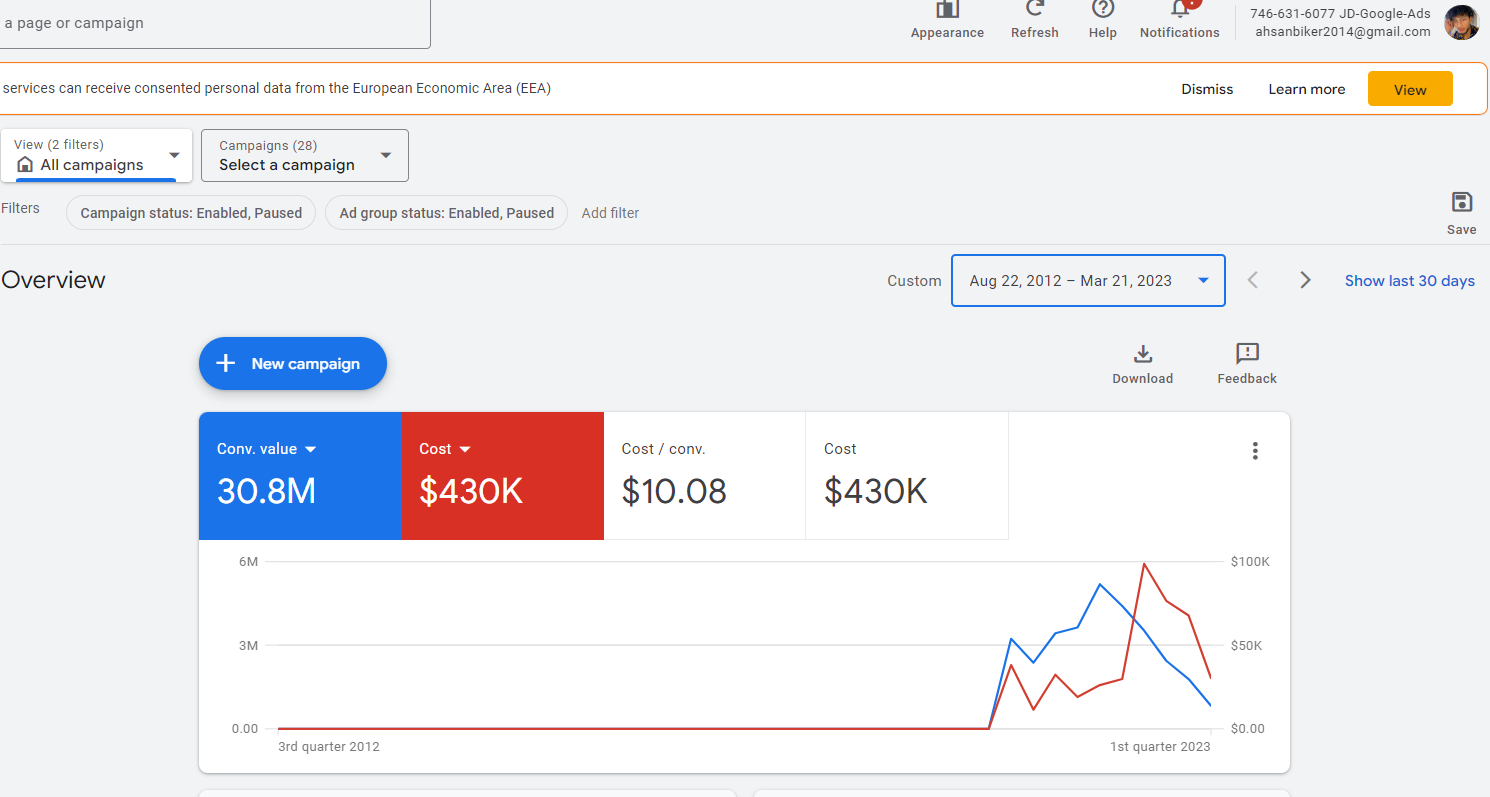
Task: Click the $100K right axis label
Action: pos(1250,562)
